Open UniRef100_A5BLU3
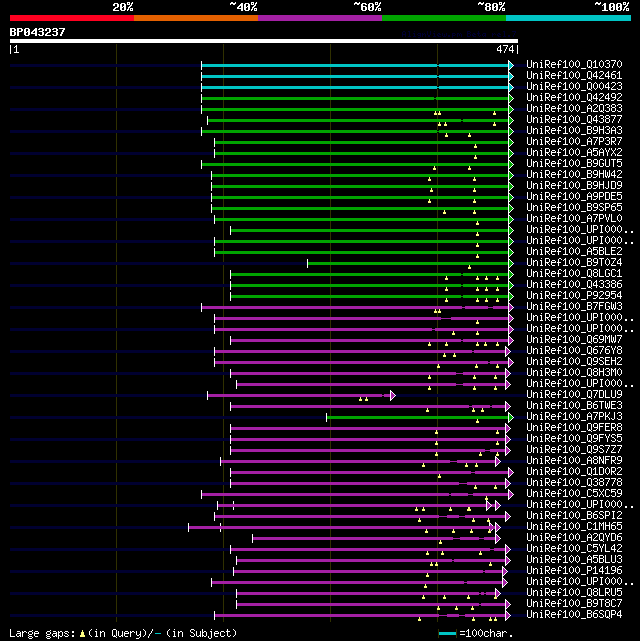640x641 pixels. (574, 560)
